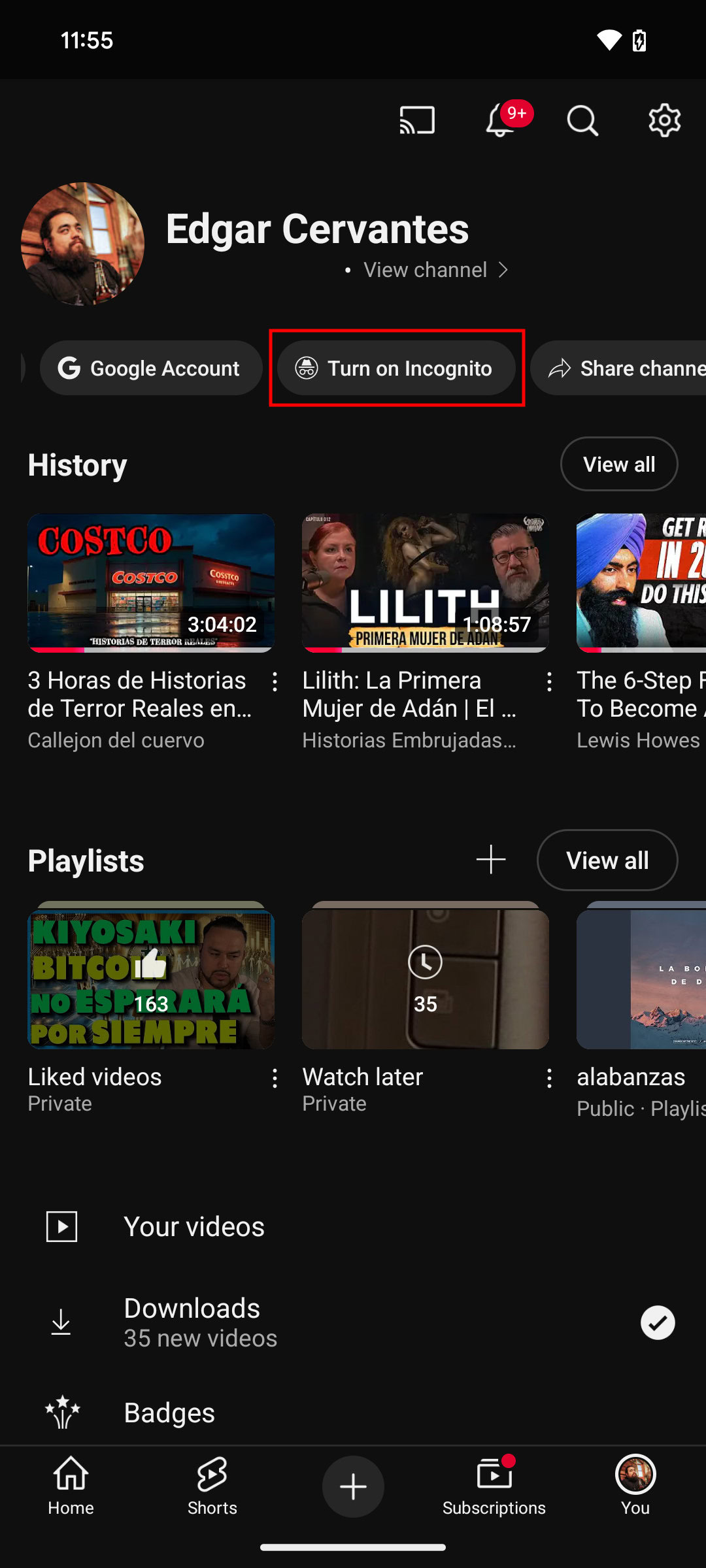
Task: Tap downloads completed checkmark icon
Action: [658, 1322]
